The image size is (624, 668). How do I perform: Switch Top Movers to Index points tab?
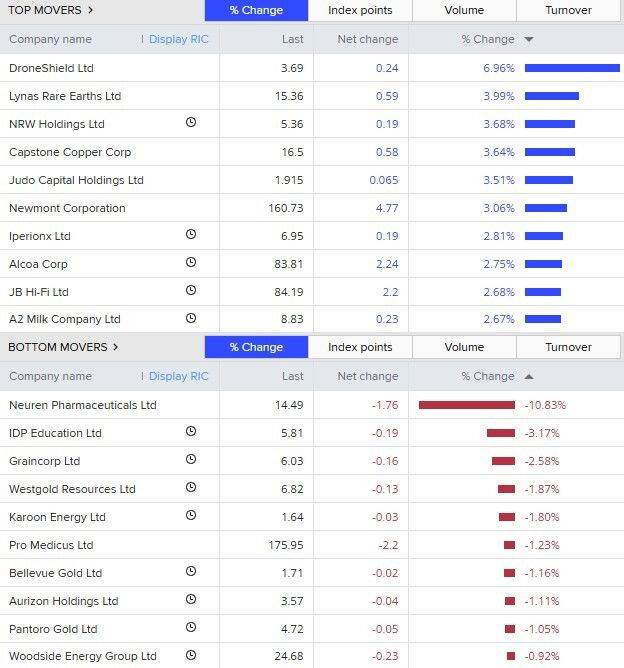pyautogui.click(x=360, y=10)
